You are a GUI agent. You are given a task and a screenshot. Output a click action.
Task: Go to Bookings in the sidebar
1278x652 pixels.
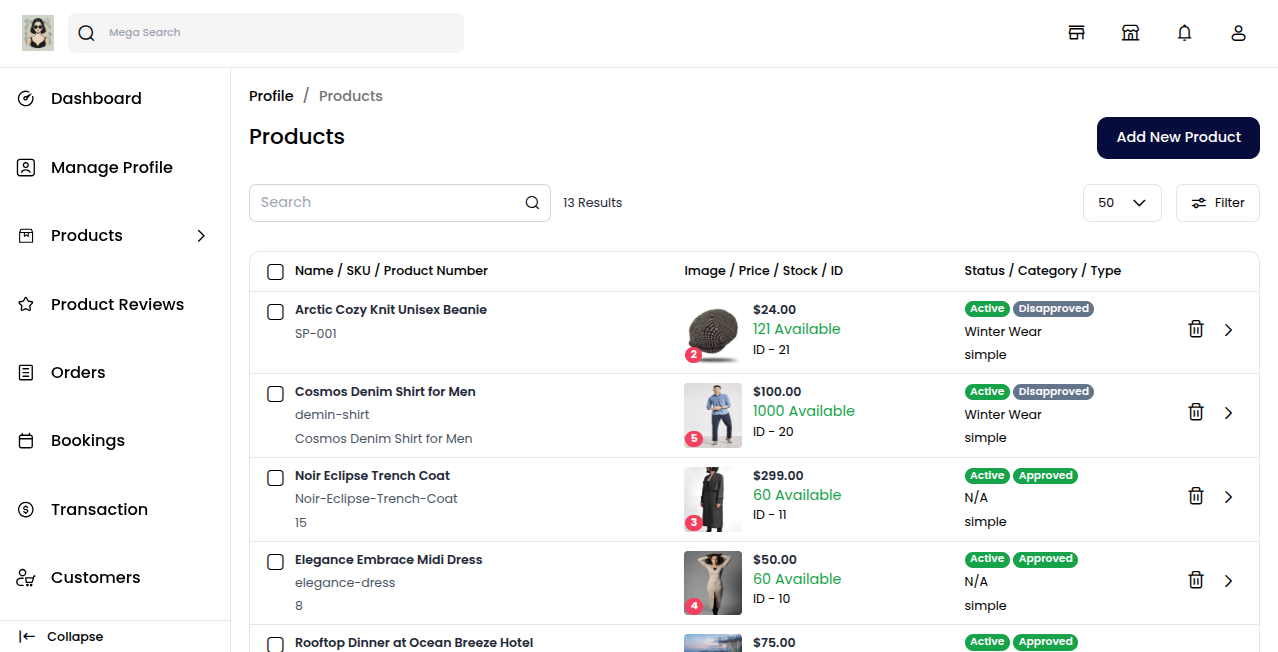coord(88,440)
